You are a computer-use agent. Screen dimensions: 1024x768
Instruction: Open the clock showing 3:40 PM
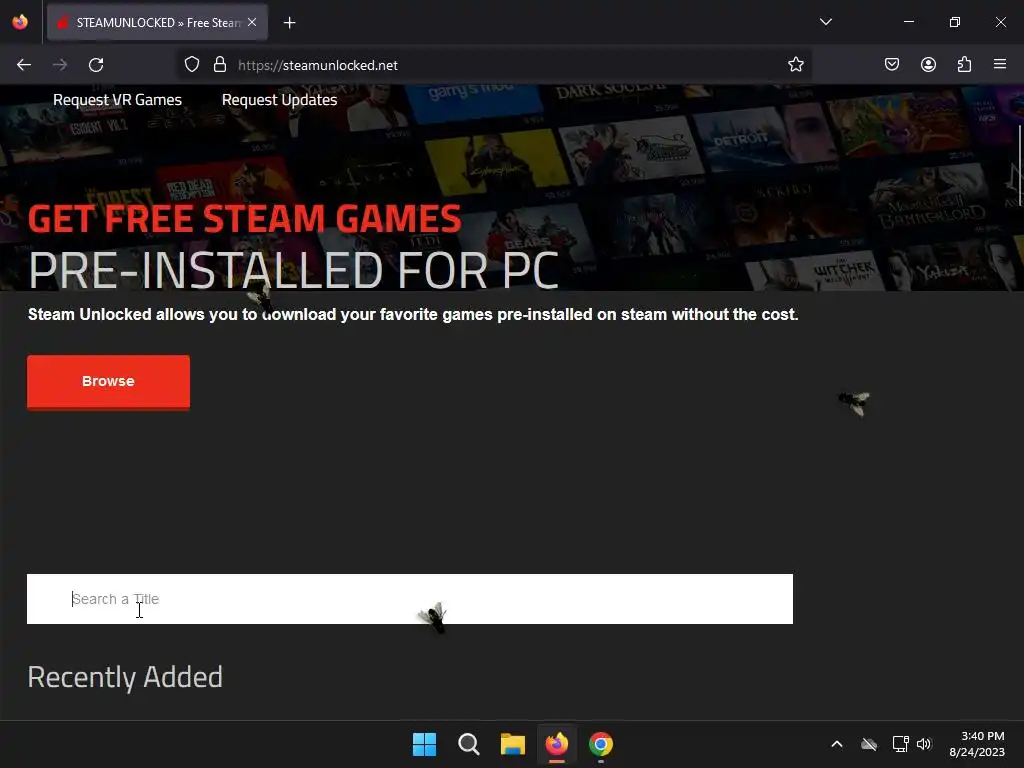977,744
